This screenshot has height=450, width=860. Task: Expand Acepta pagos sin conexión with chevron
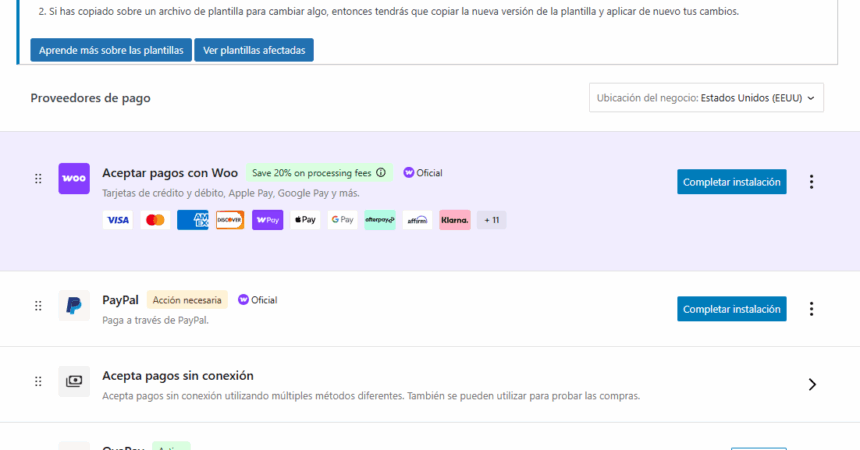(812, 385)
